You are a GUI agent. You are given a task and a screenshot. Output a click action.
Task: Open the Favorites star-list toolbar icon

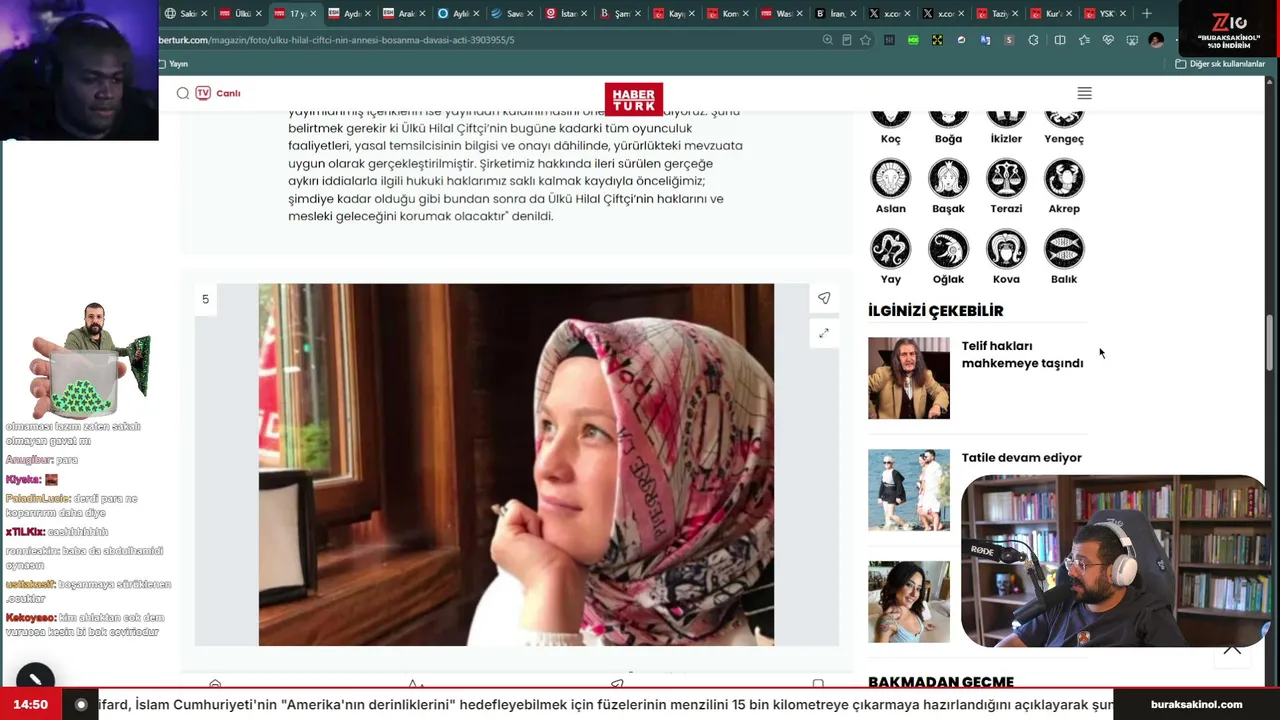tap(1084, 40)
